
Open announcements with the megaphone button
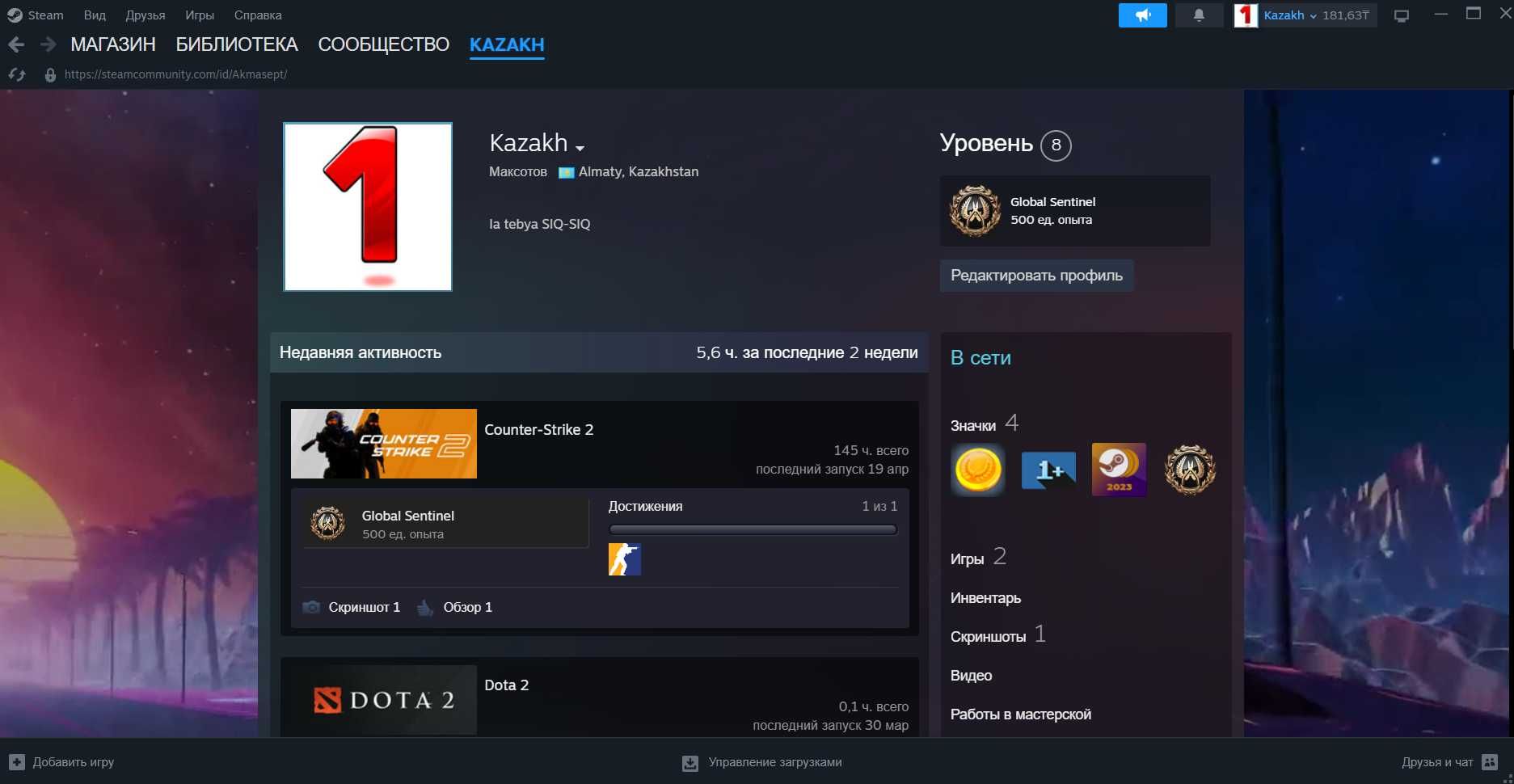pos(1142,15)
